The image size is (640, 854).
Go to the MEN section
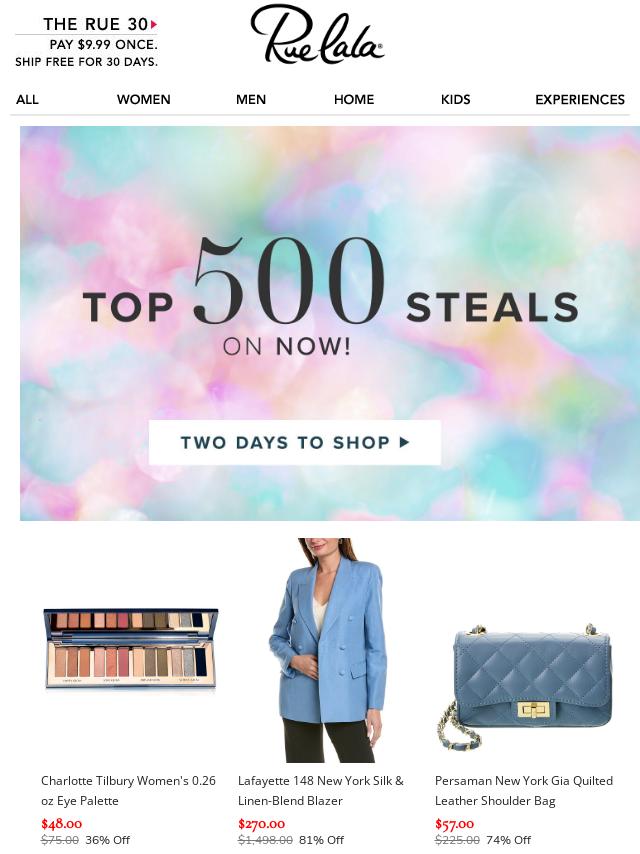click(251, 100)
